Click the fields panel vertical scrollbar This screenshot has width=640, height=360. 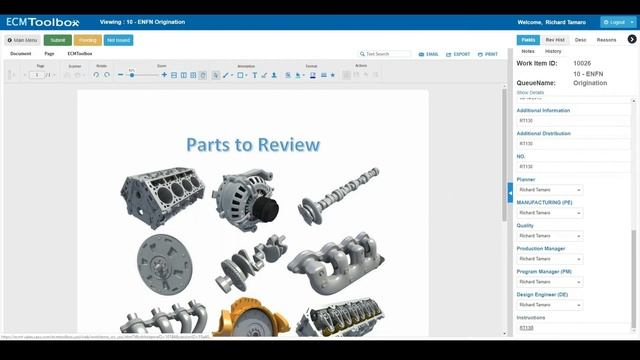click(x=633, y=280)
